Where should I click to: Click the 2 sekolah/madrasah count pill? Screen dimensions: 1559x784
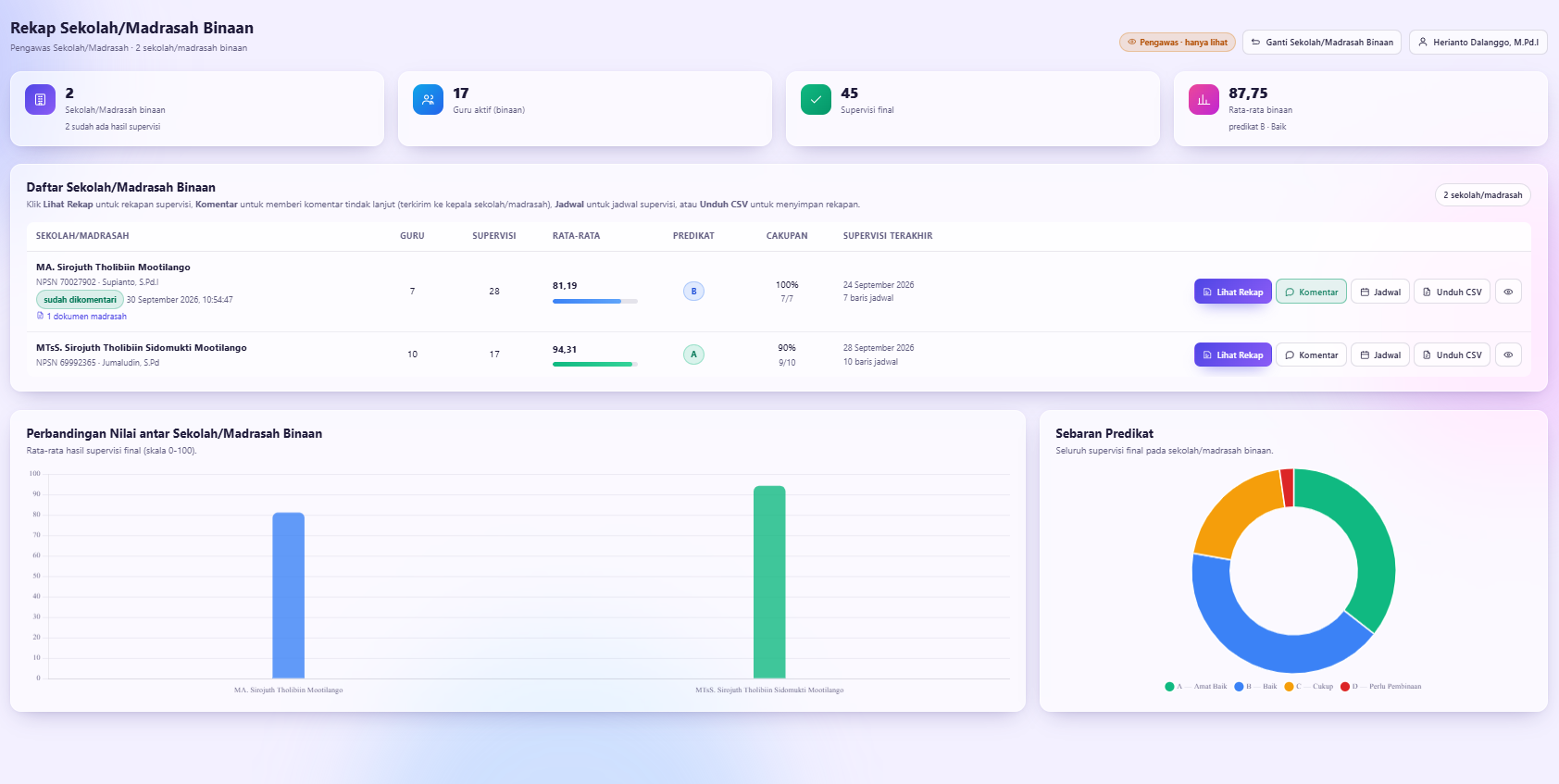coord(1482,195)
